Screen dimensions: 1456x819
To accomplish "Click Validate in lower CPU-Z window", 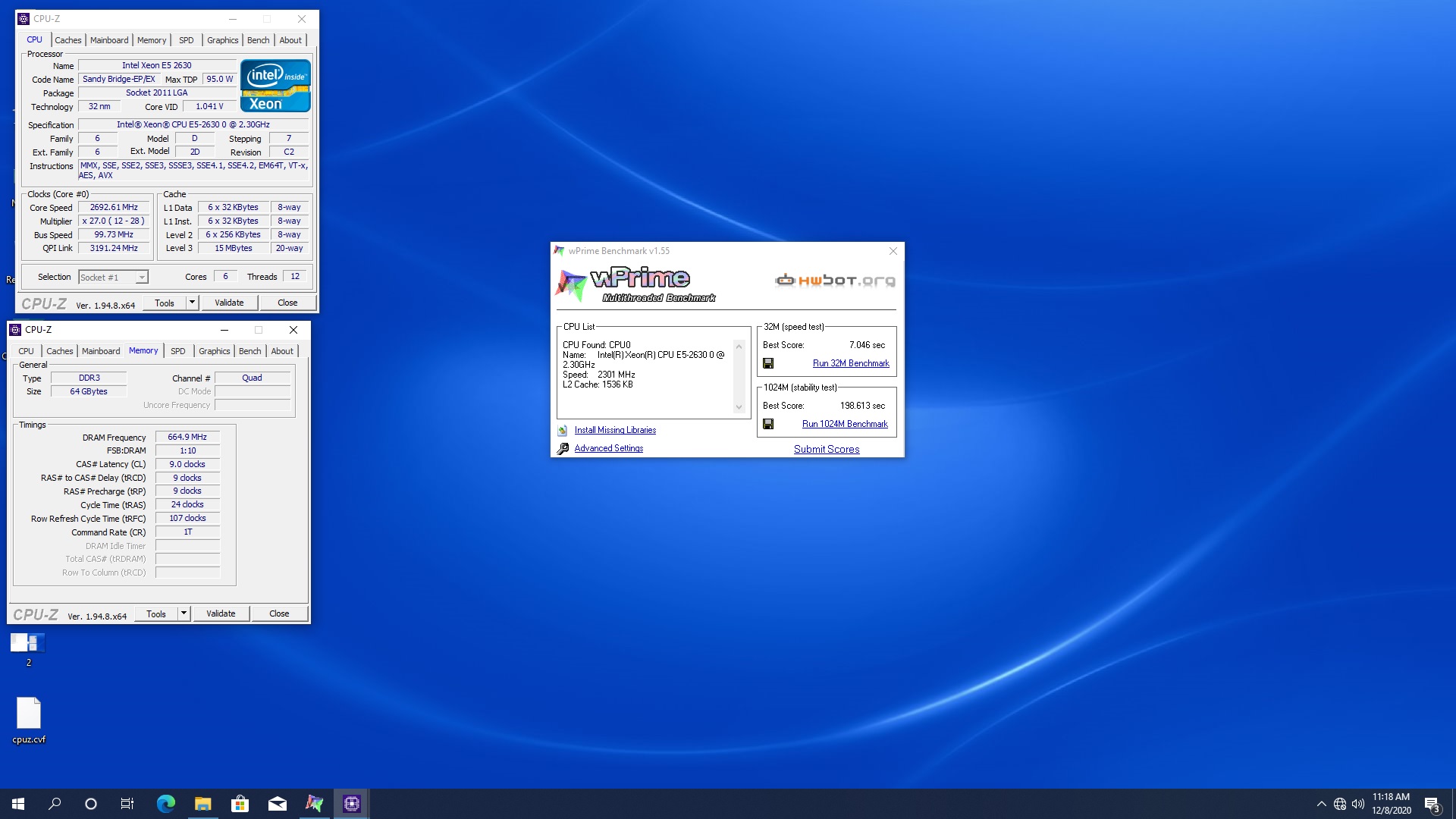I will 221,613.
